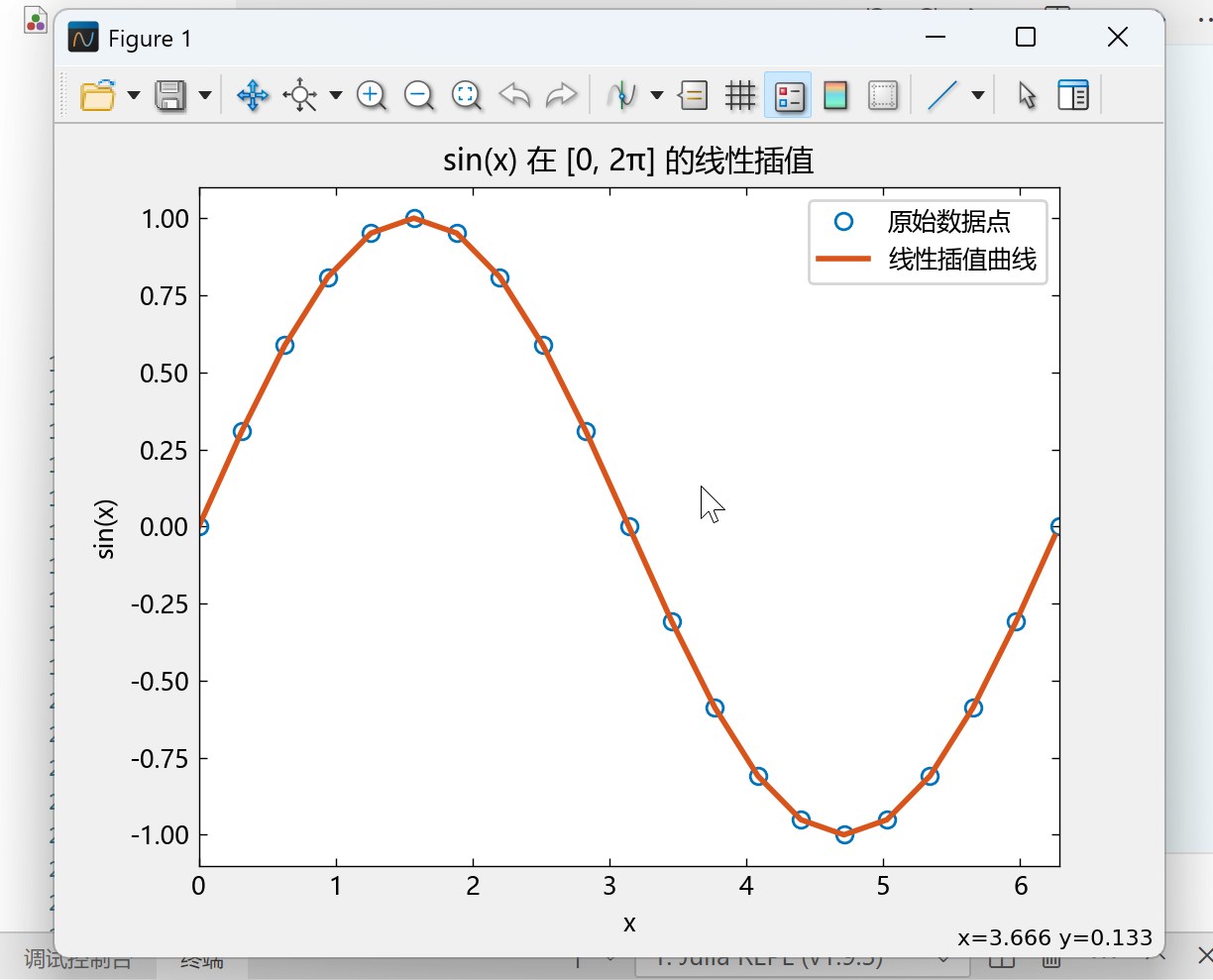Click x-axis tick label 5

883,886
